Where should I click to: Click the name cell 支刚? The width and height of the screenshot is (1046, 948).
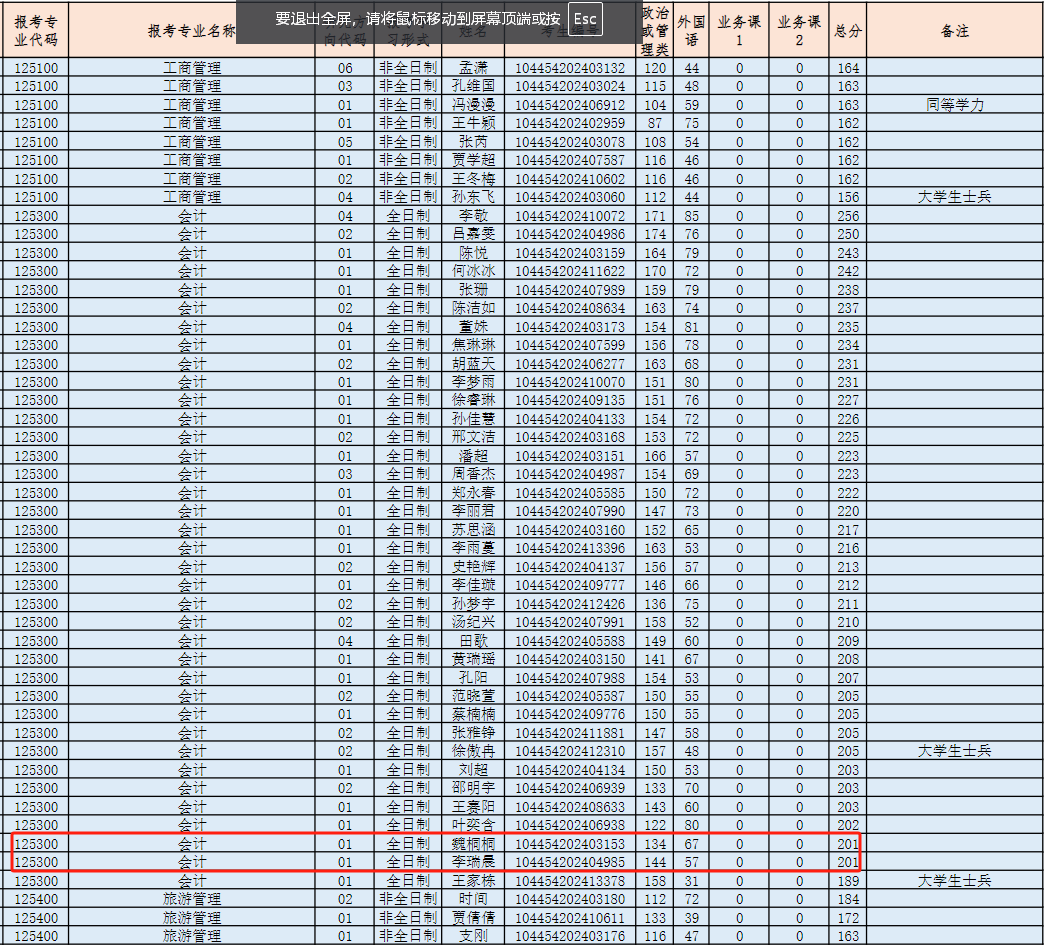point(473,936)
